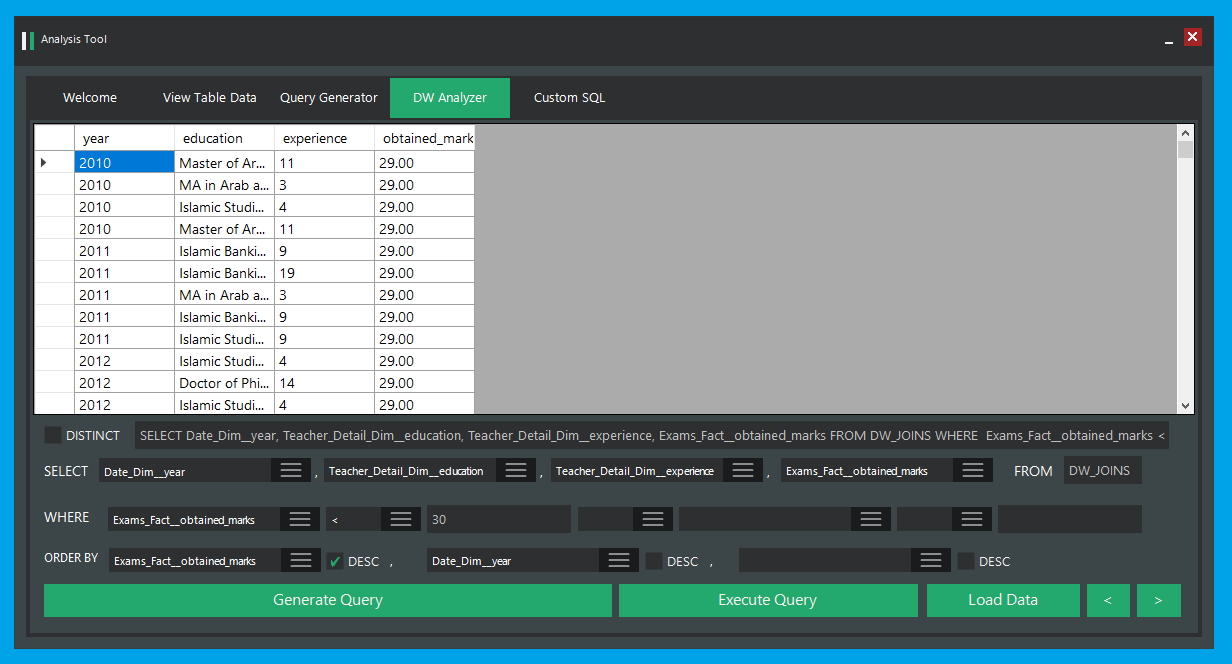The width and height of the screenshot is (1232, 664).
Task: Open the Date_Dim__year SELECT column dropdown
Action: tap(290, 471)
